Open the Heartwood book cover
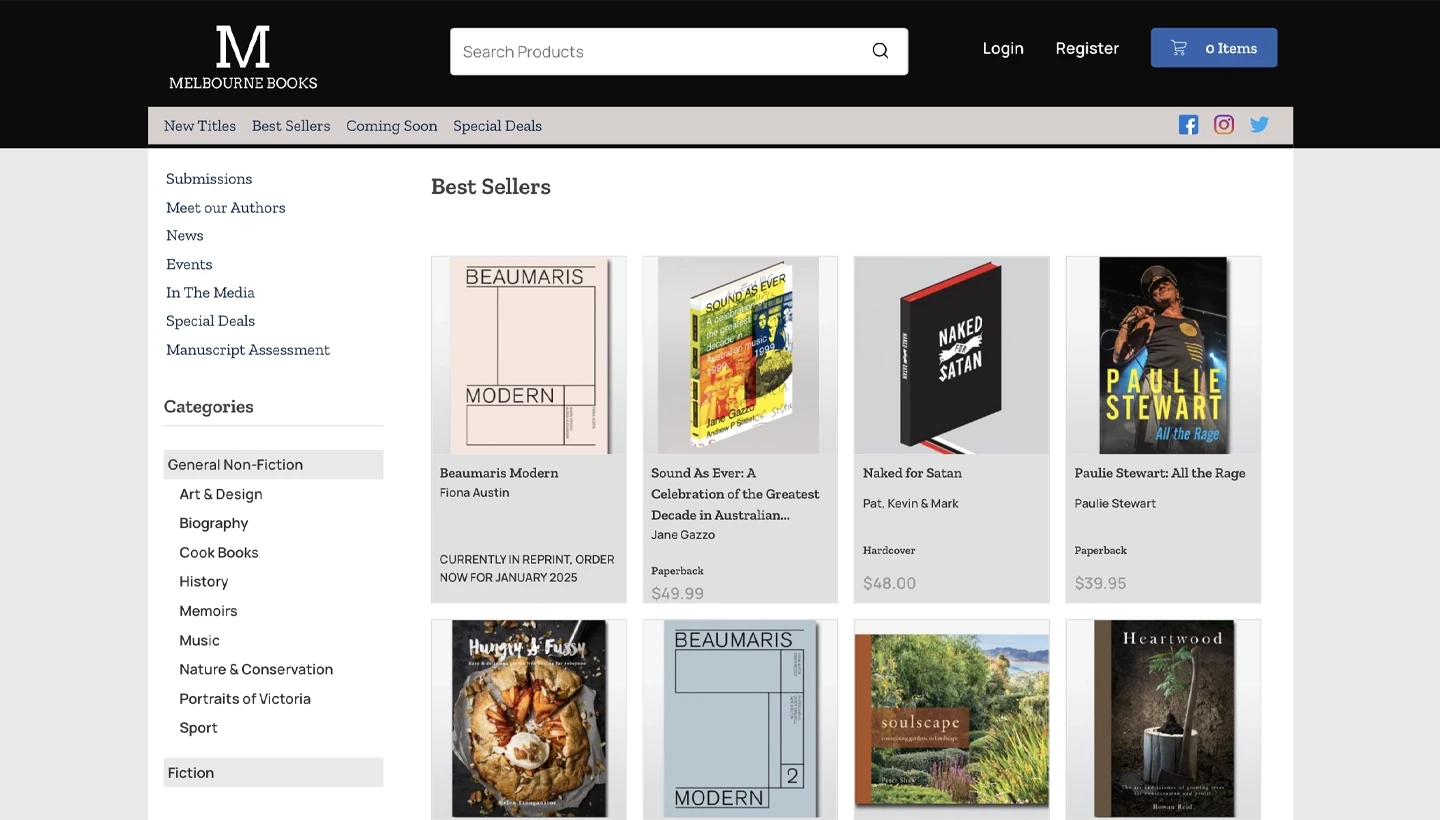 tap(1163, 718)
